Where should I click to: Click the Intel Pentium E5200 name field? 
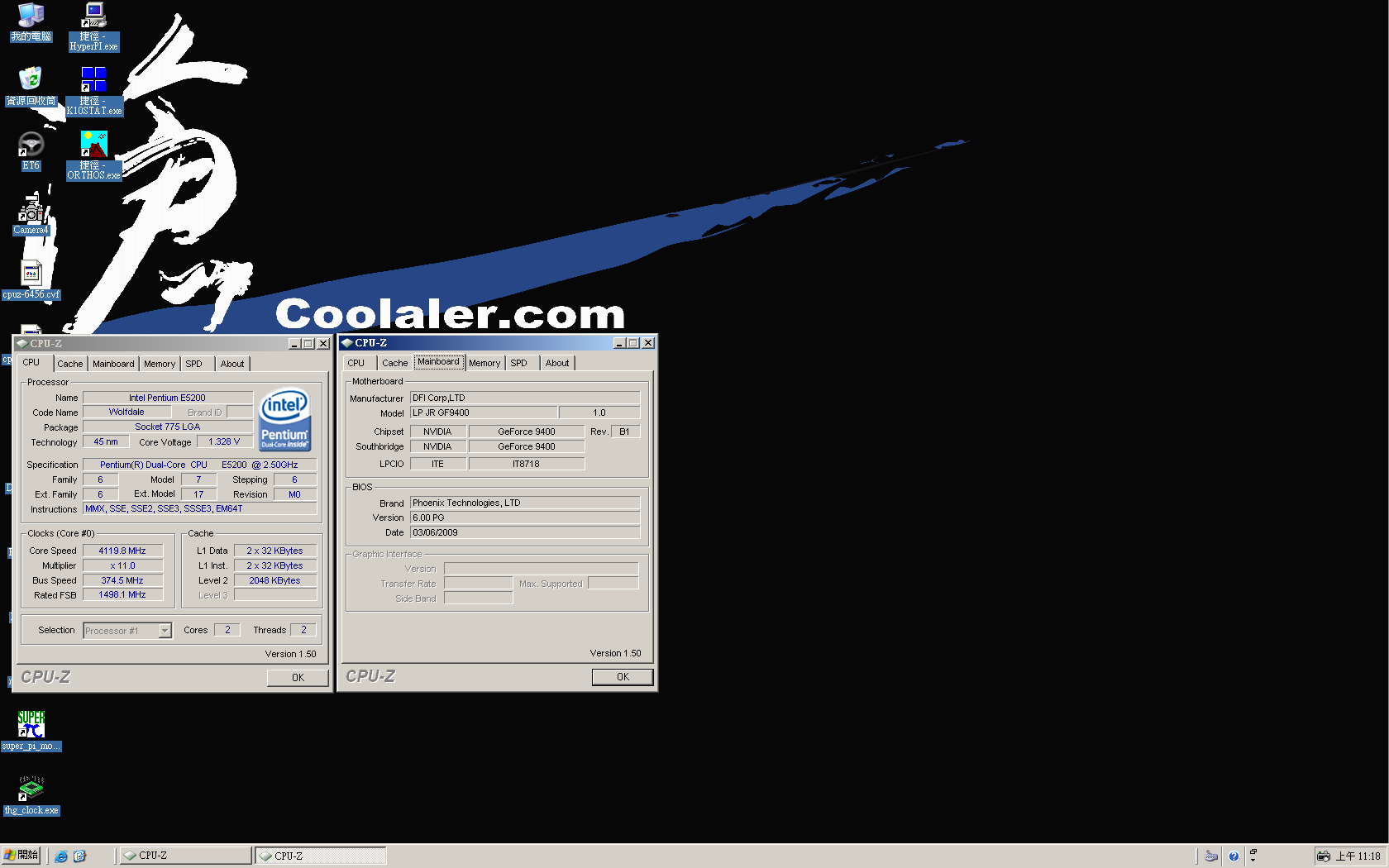167,398
